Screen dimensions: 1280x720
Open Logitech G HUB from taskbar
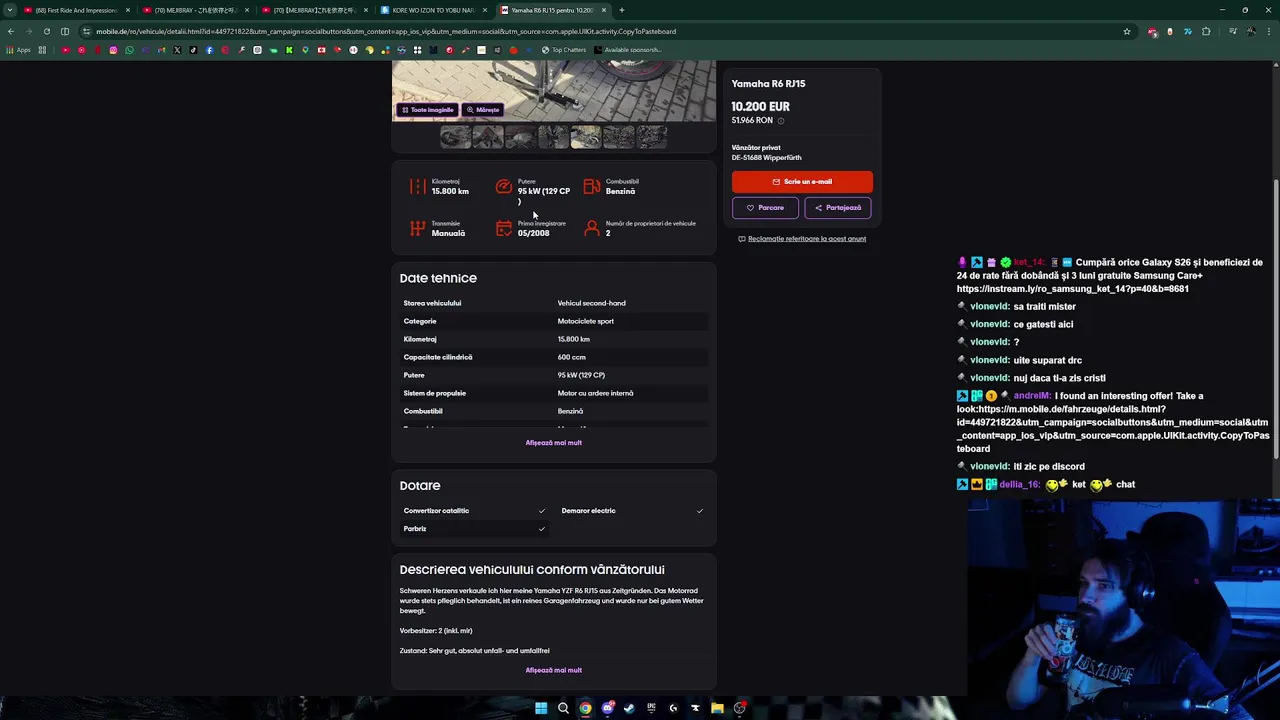[673, 708]
